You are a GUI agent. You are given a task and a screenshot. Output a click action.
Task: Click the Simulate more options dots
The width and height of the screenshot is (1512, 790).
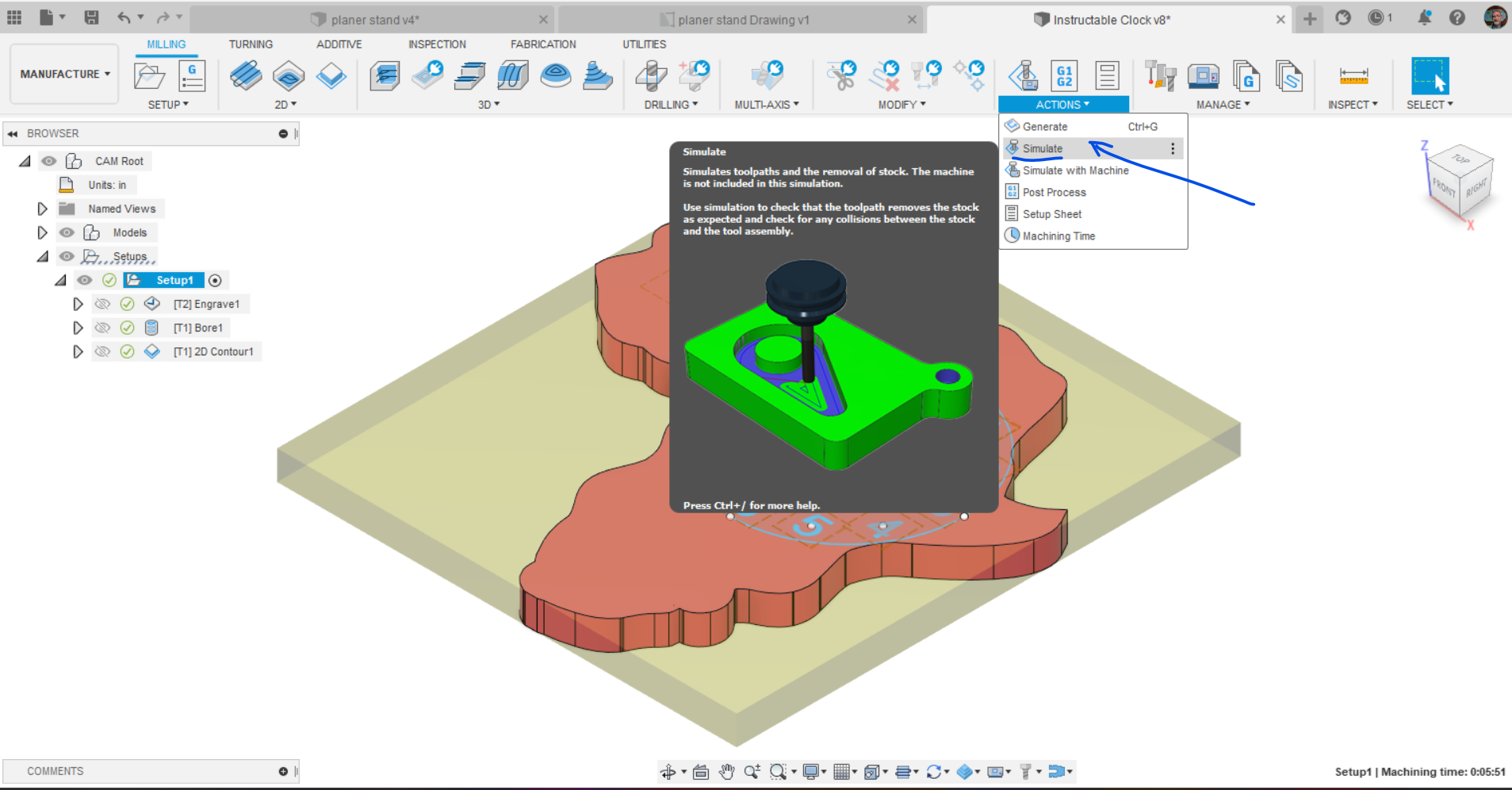(x=1173, y=148)
